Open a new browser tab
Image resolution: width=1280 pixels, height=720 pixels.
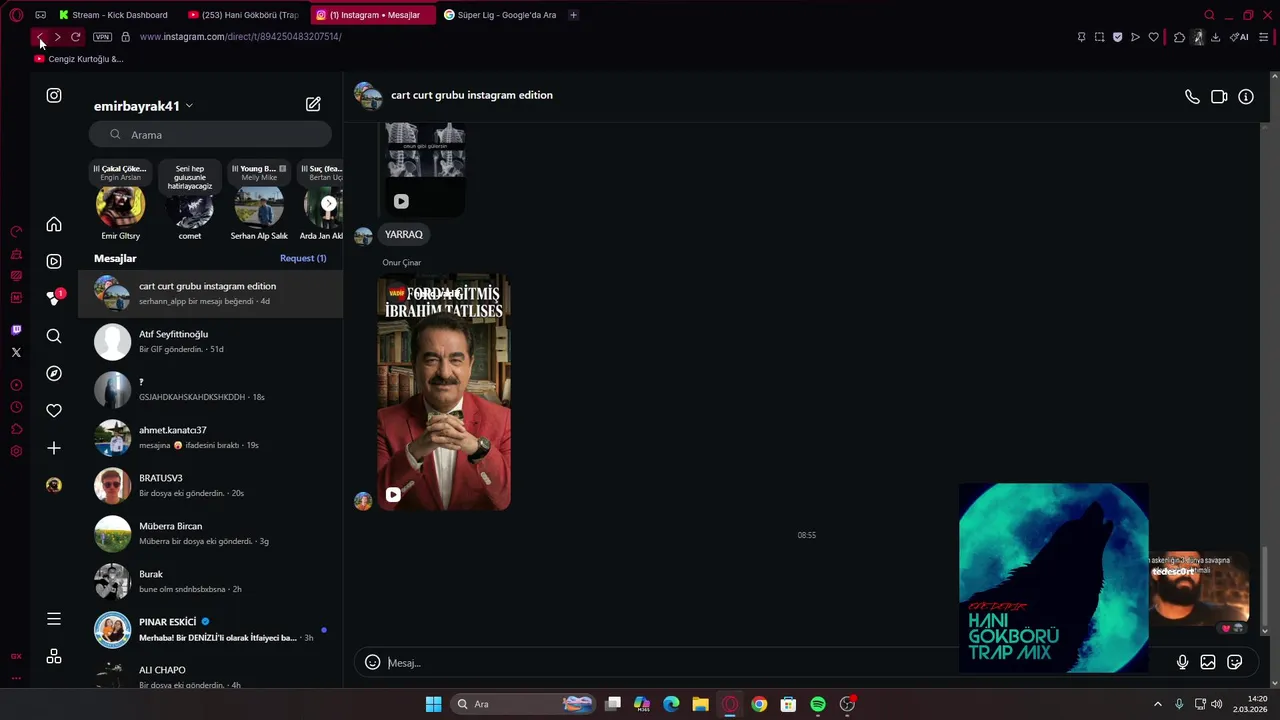click(573, 15)
